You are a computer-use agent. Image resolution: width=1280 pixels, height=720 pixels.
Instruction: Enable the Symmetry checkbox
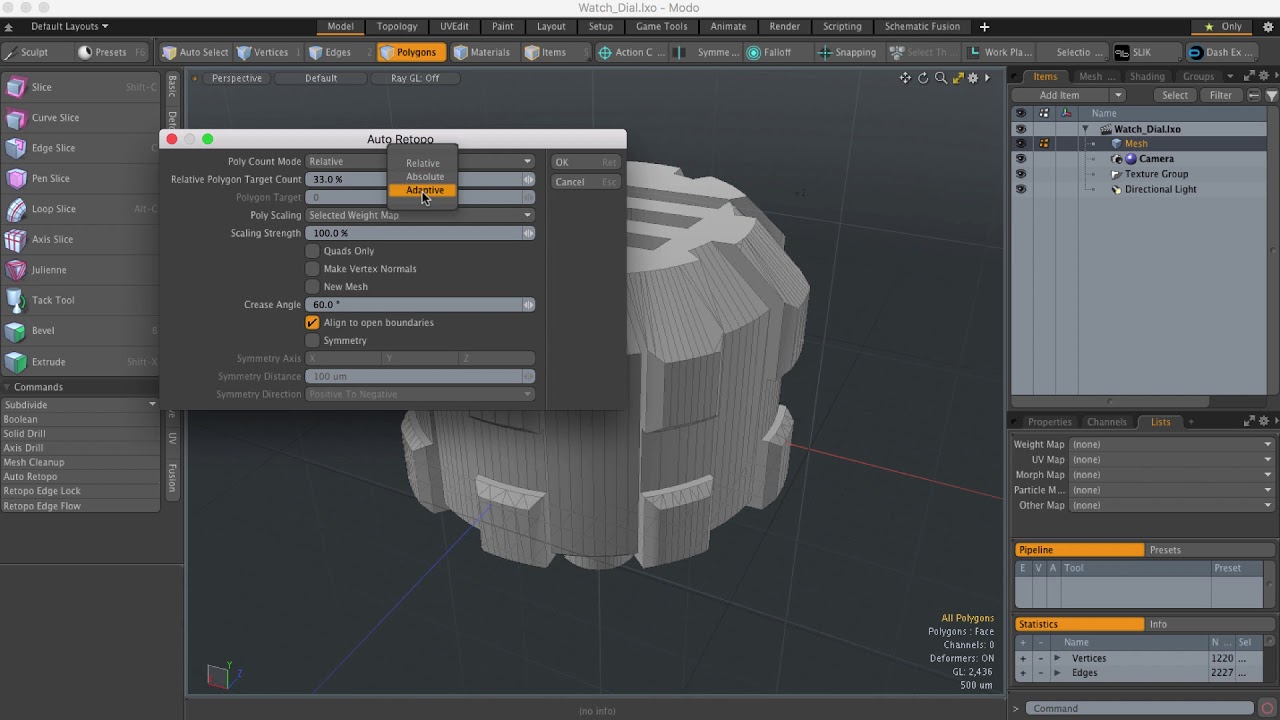(312, 341)
